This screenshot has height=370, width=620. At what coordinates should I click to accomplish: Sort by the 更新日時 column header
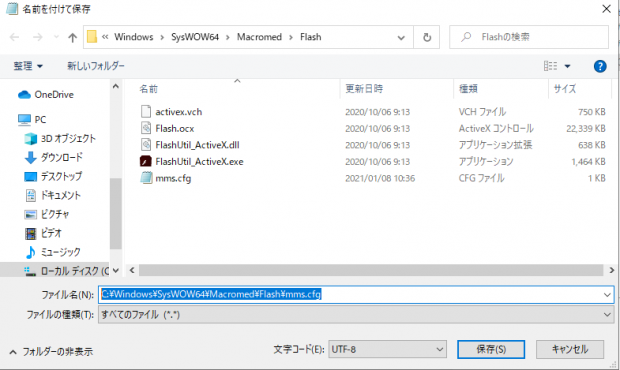(x=364, y=89)
